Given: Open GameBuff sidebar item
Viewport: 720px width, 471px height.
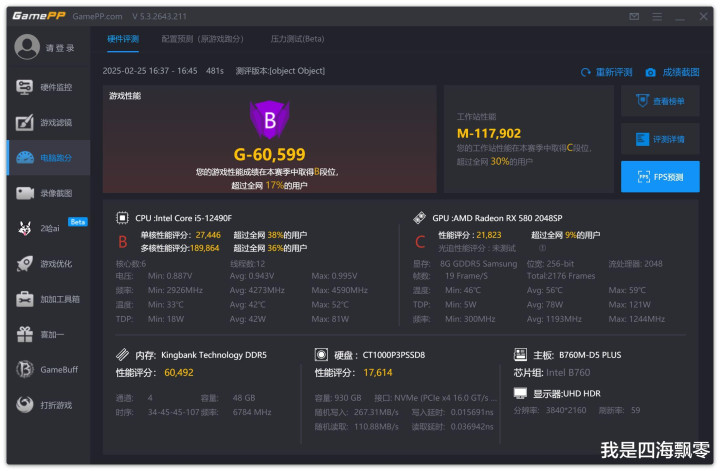Looking at the screenshot, I should 48,370.
